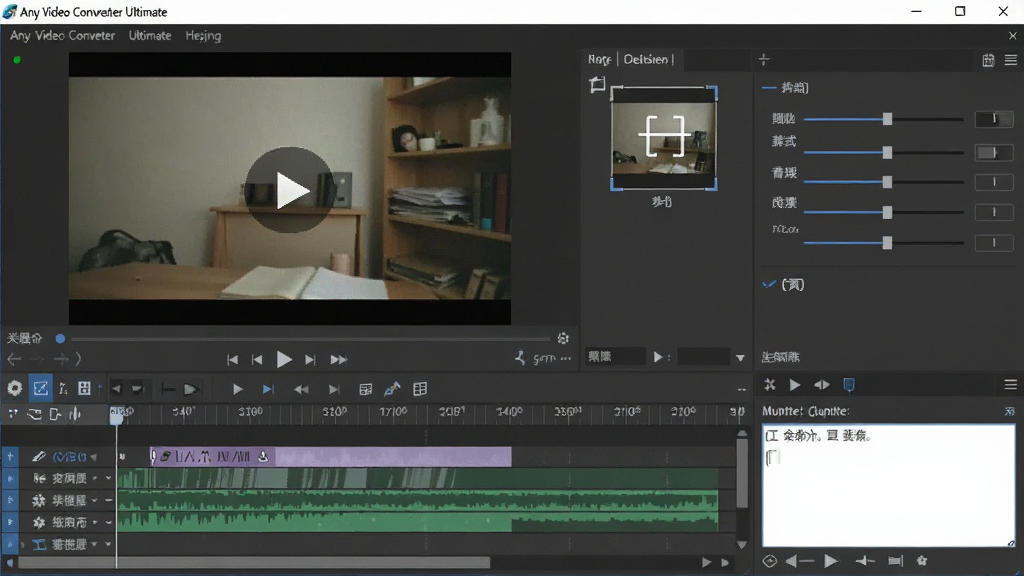Image resolution: width=1024 pixels, height=576 pixels.
Task: Toggle enable box of bottom empty track
Action: [10, 544]
